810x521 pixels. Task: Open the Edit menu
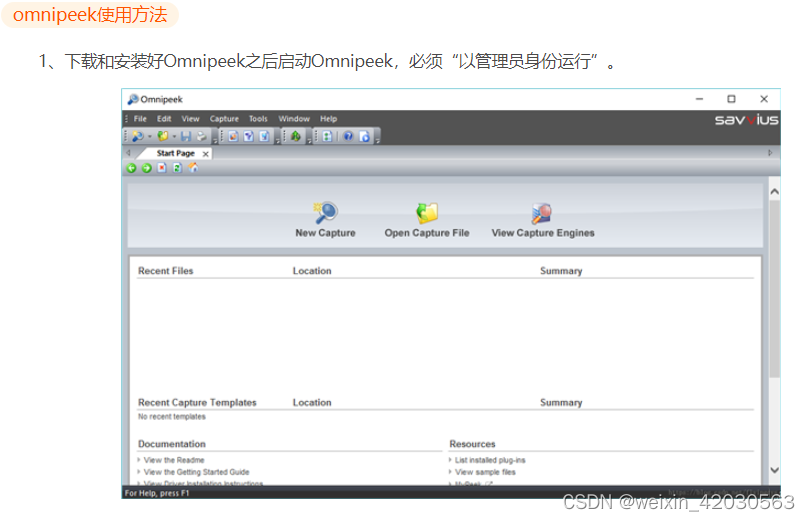click(164, 118)
